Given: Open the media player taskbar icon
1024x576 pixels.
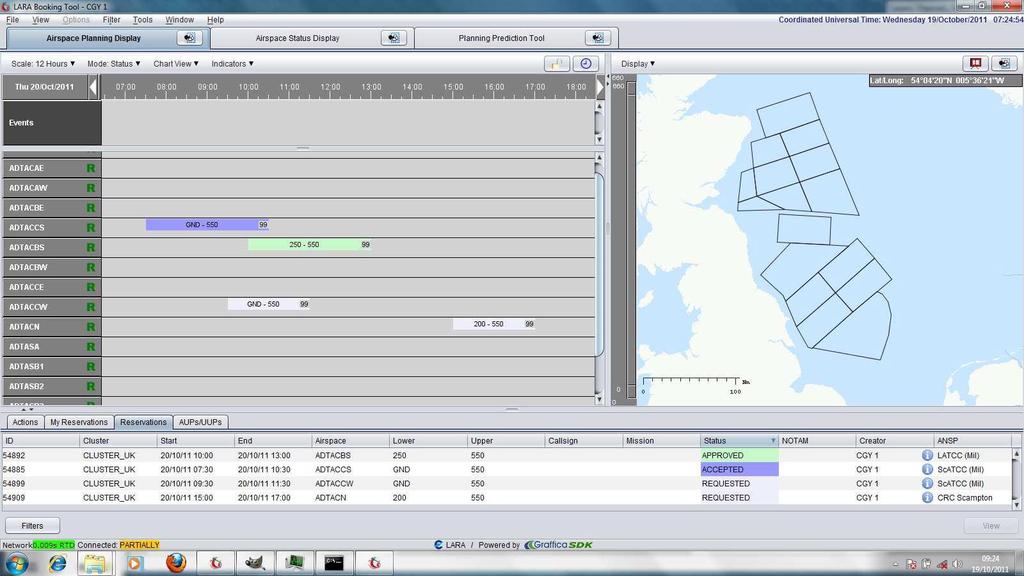Looking at the screenshot, I should click(135, 563).
